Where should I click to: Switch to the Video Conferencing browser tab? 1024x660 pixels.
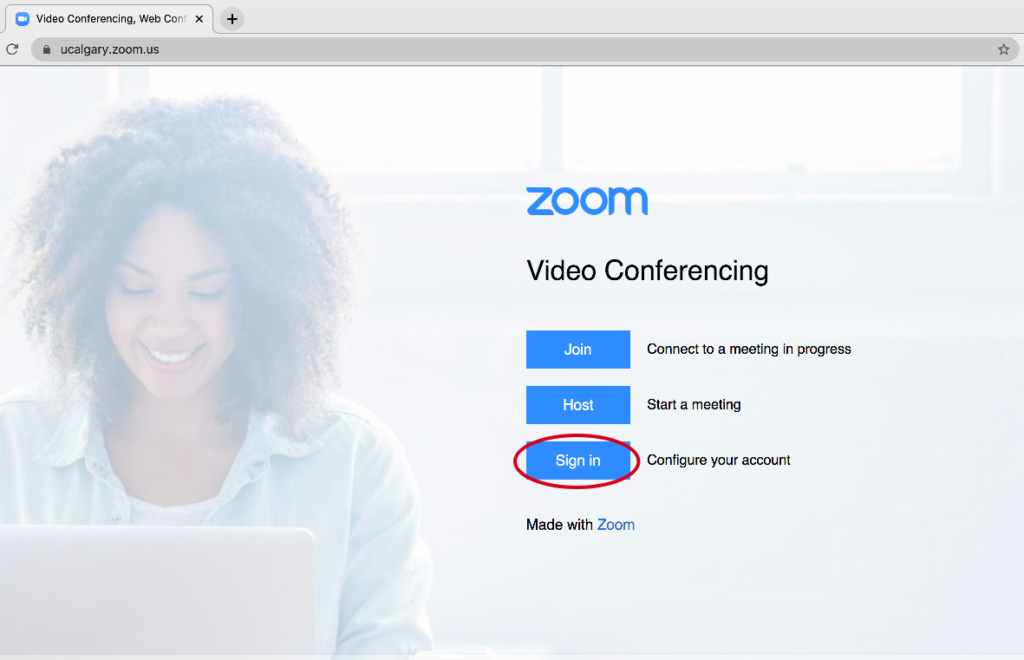[x=109, y=19]
